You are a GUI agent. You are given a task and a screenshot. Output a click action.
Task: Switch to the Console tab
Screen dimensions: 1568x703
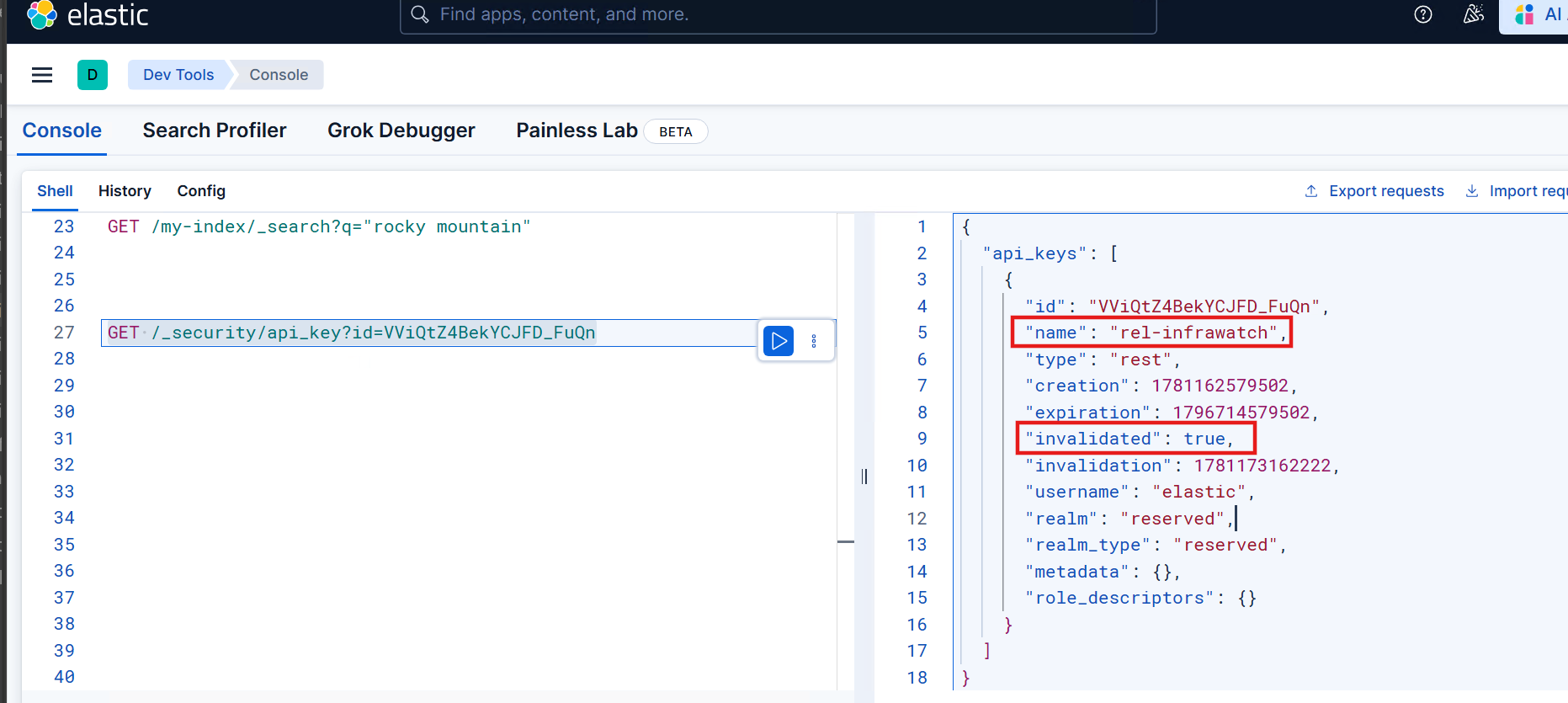62,130
